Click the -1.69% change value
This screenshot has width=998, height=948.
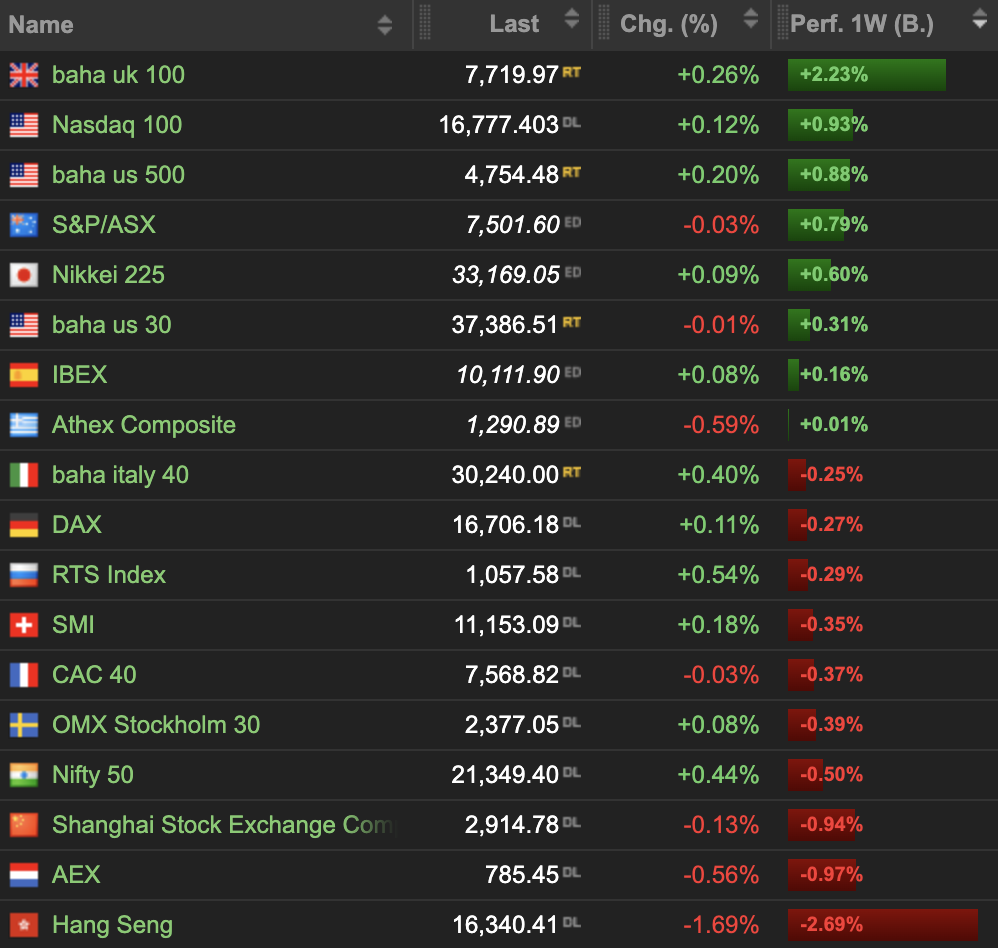(721, 925)
